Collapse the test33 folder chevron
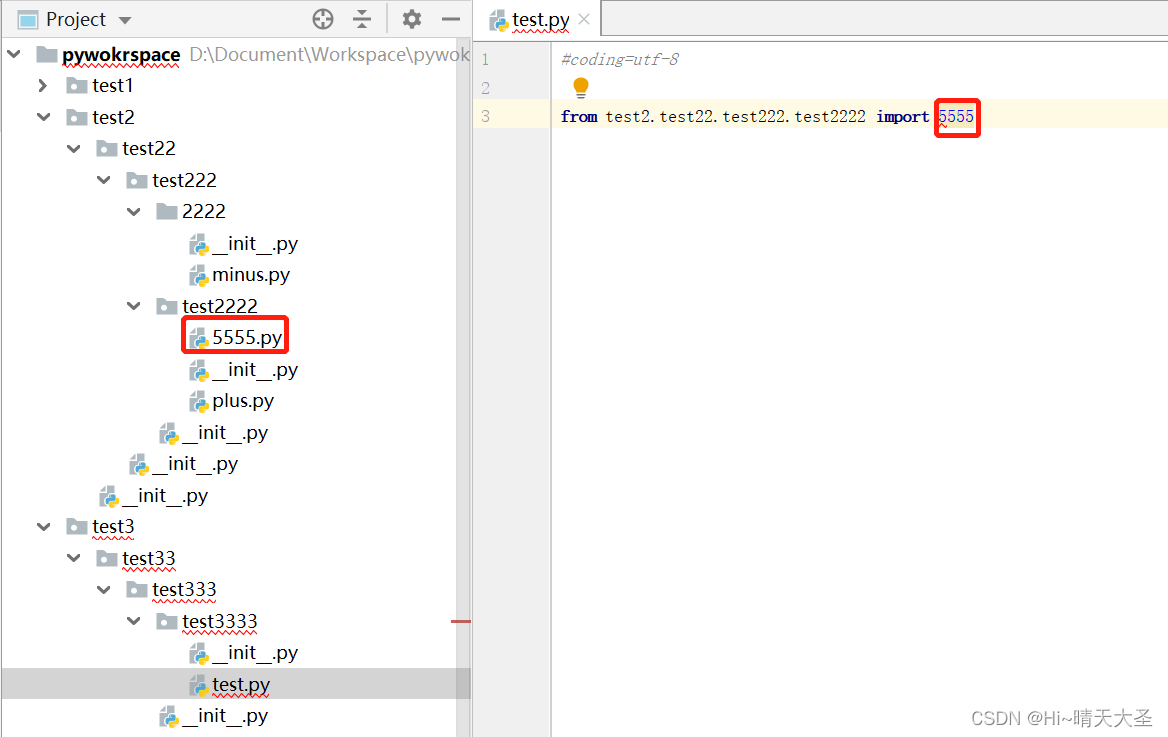The image size is (1168, 737). [x=74, y=558]
